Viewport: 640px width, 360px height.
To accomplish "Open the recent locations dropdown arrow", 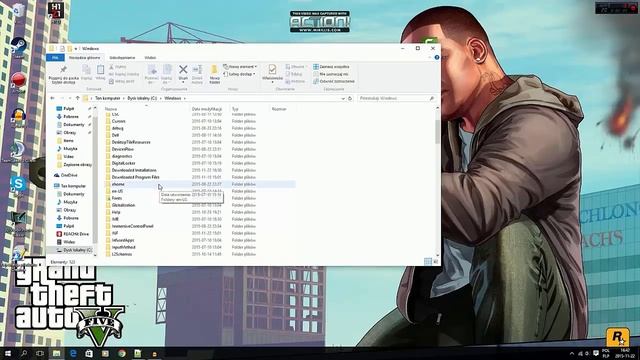I will [x=69, y=98].
